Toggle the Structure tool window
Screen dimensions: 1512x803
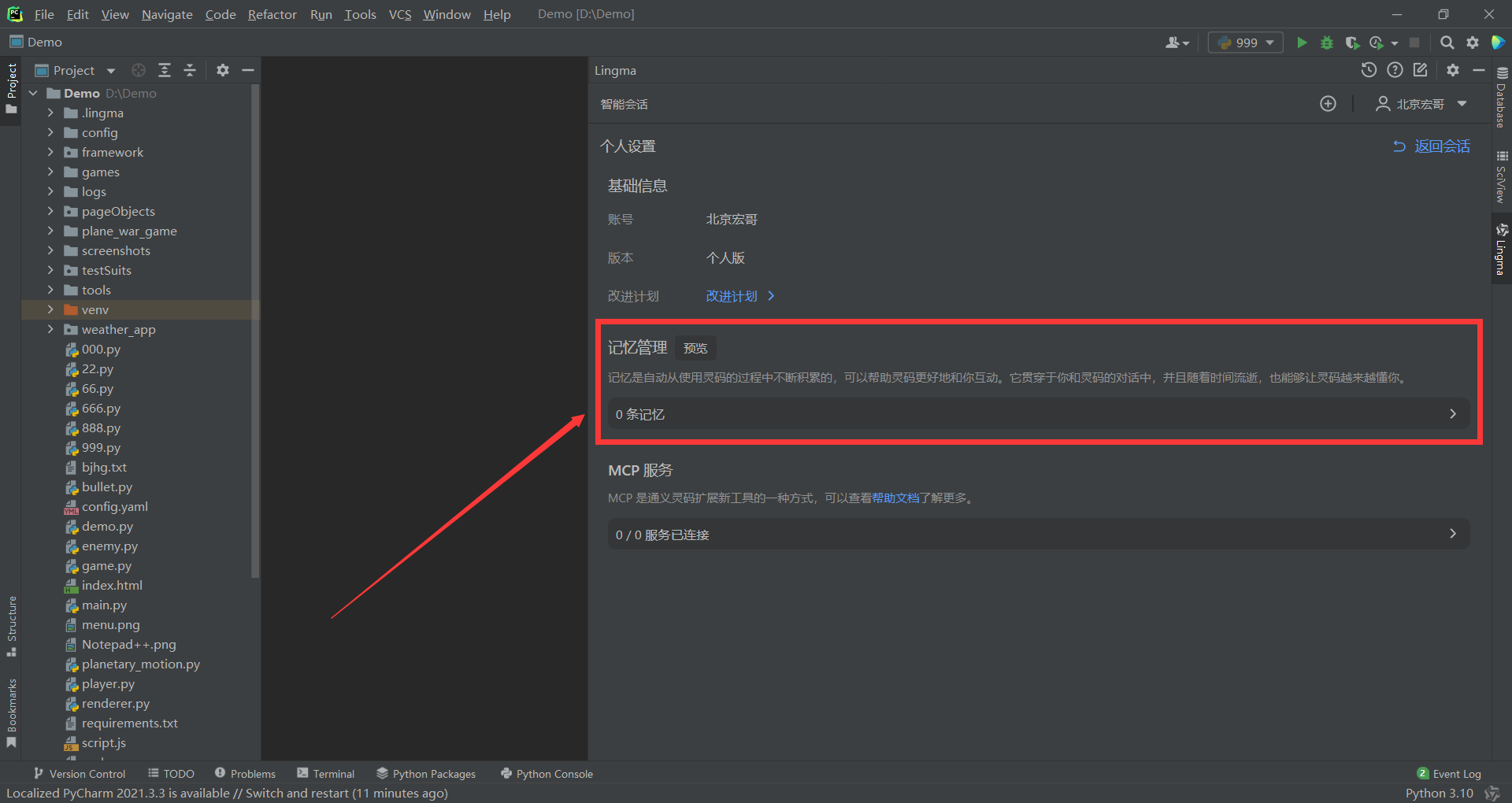12,626
